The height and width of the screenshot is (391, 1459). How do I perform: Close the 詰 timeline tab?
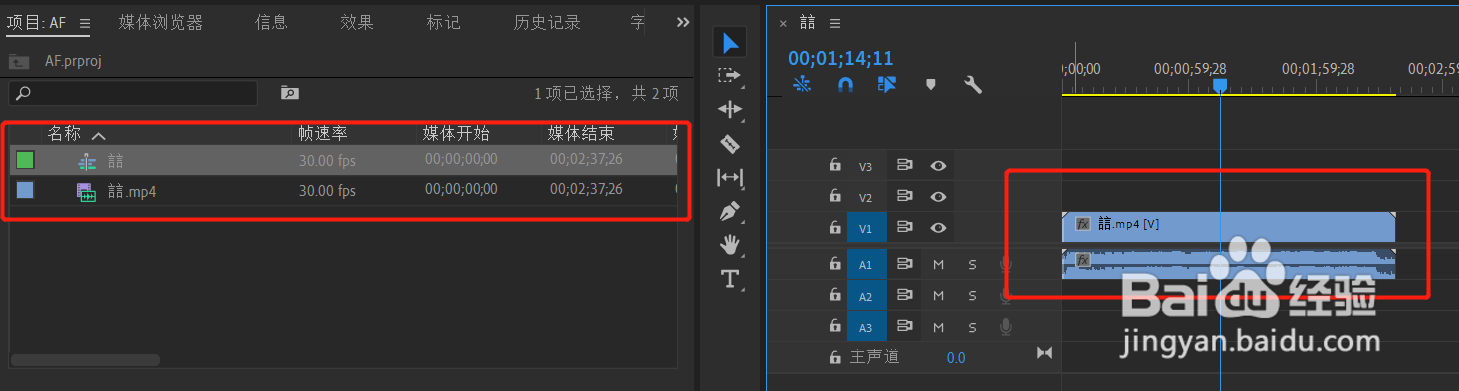click(x=782, y=23)
